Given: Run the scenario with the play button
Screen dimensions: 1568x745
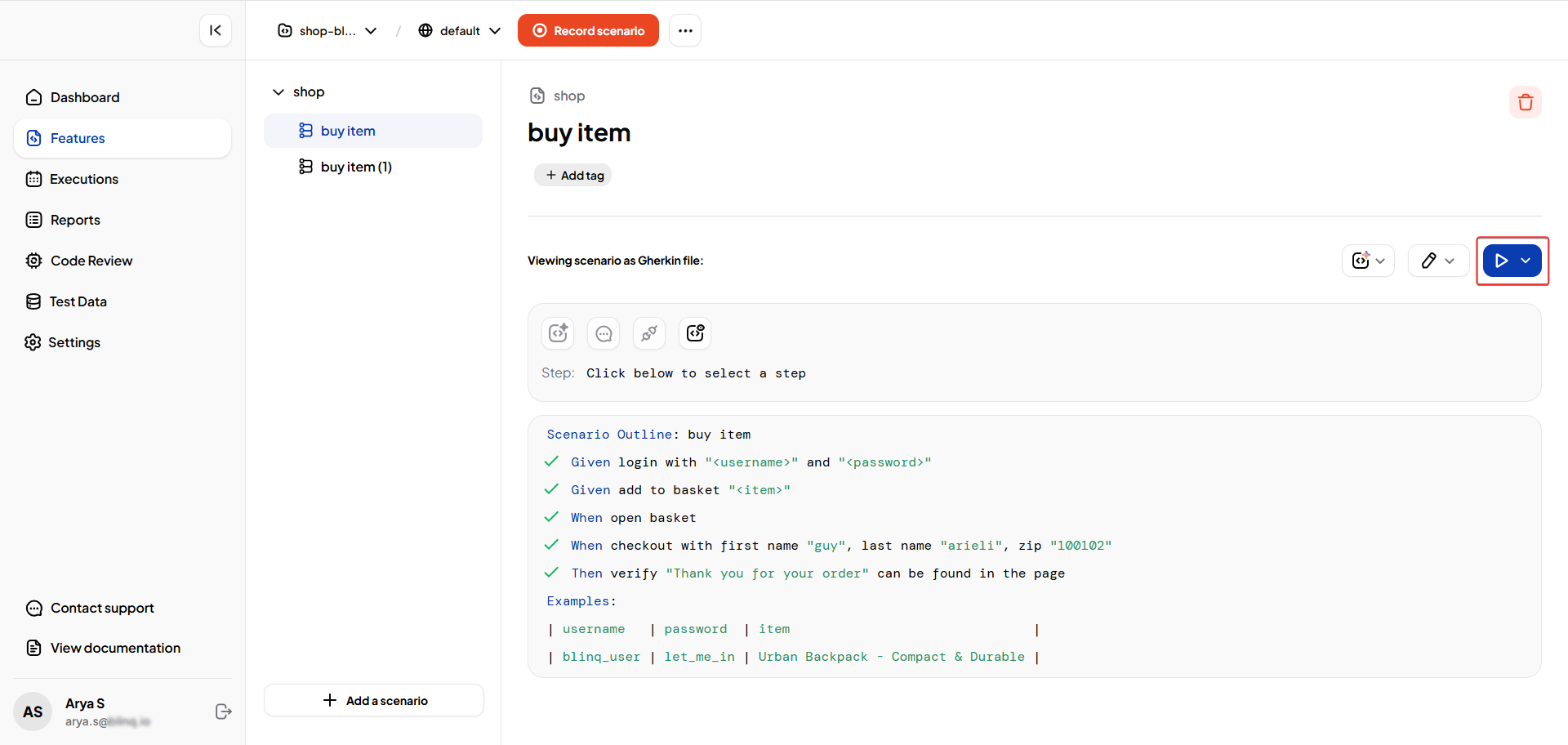Looking at the screenshot, I should point(1501,261).
